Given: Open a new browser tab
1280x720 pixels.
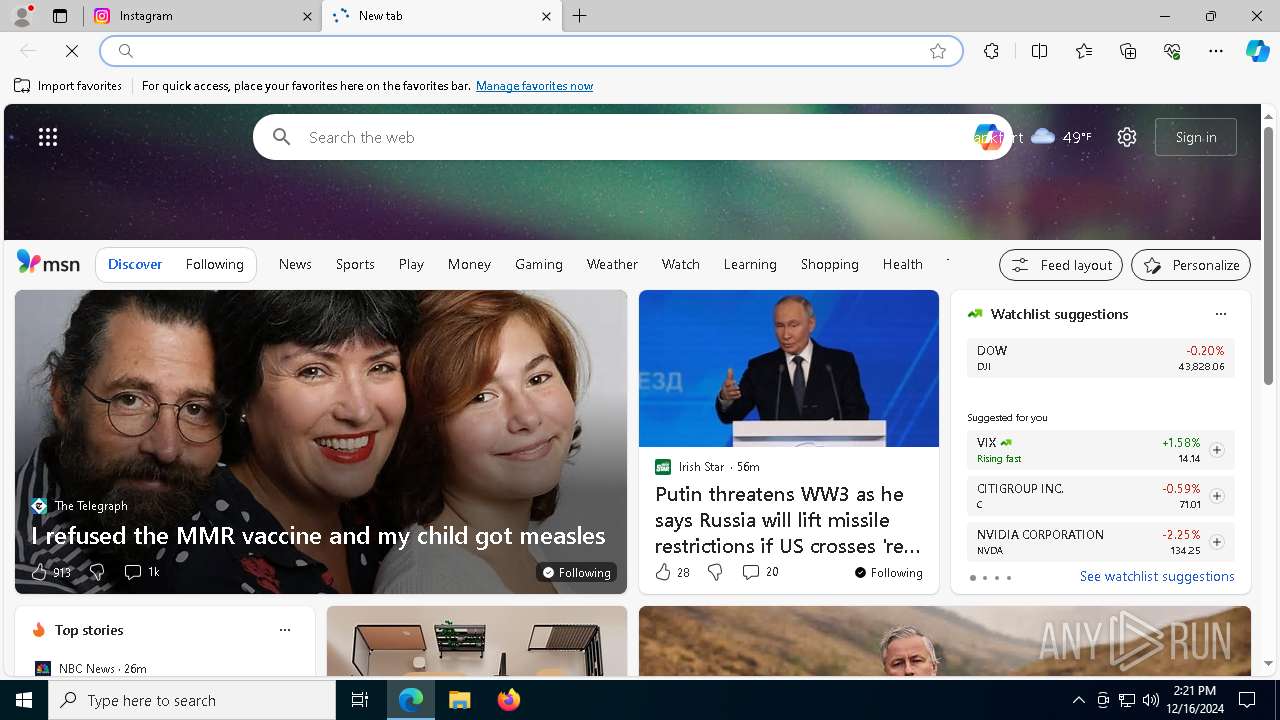Looking at the screenshot, I should click(580, 16).
